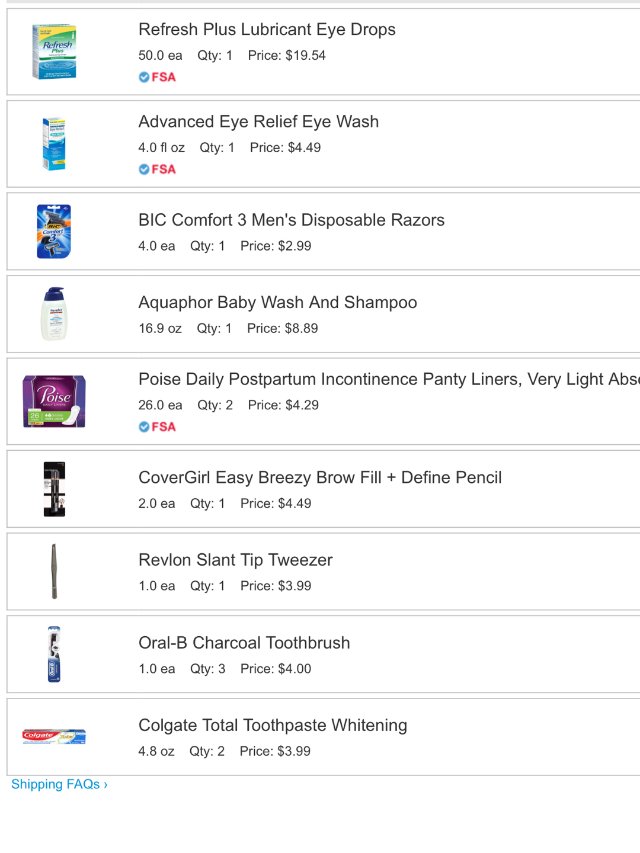Click the FSA badge under Advanced Eye Relief
Image resolution: width=640 pixels, height=853 pixels.
tap(157, 169)
